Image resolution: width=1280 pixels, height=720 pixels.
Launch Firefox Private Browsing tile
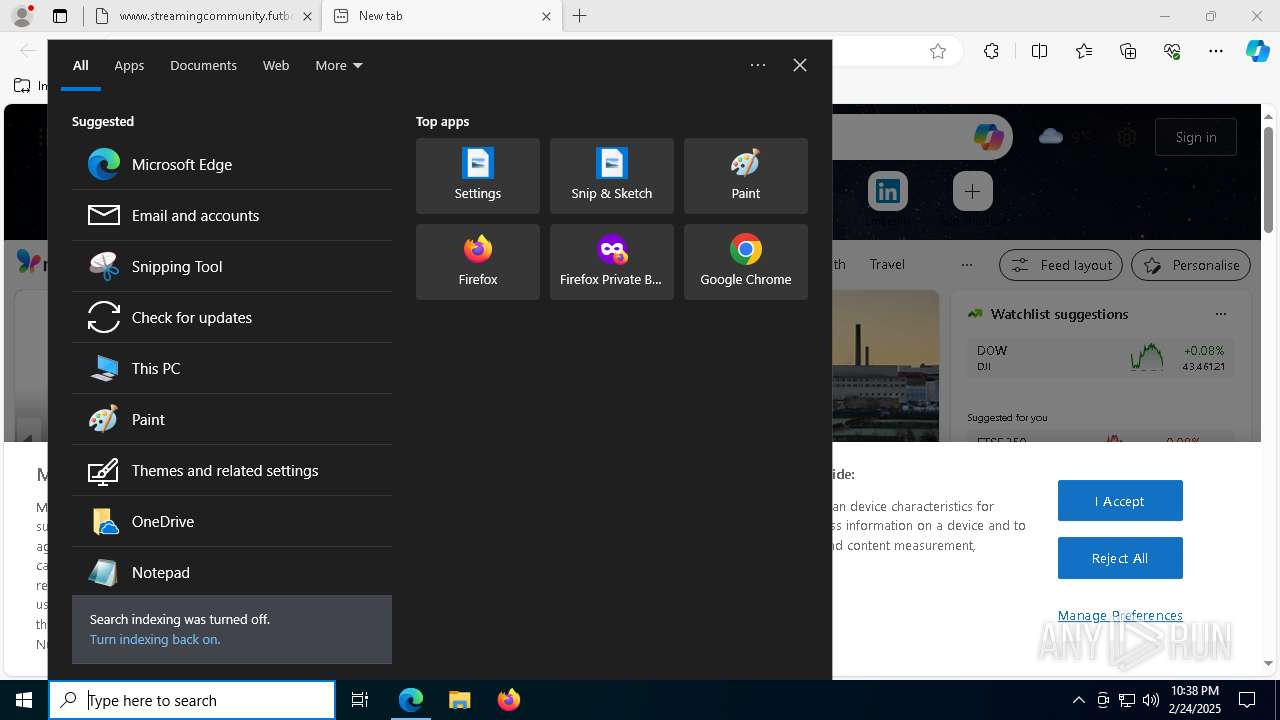pos(612,262)
